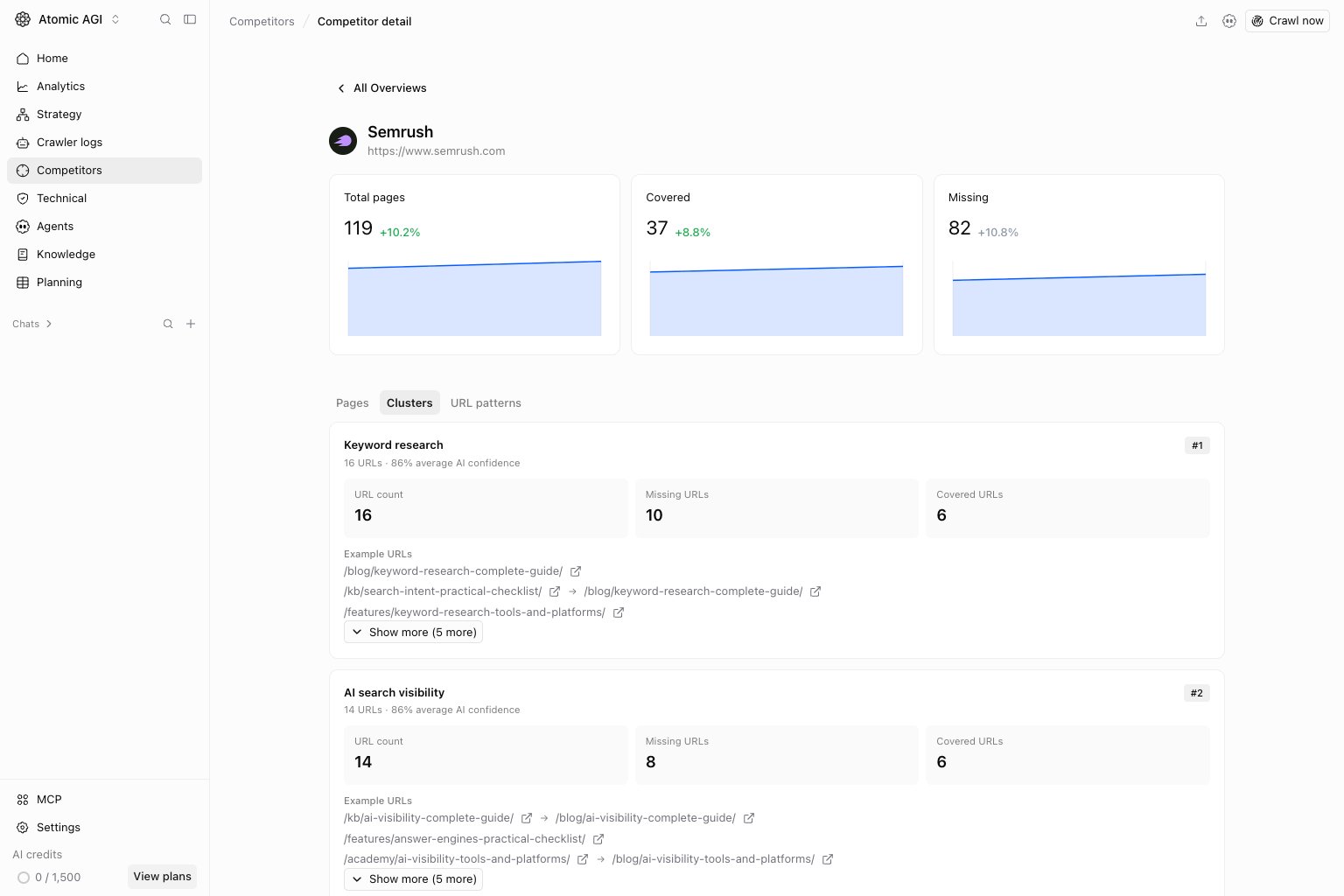Screen dimensions: 1344x896
Task: Click the #2 badge on AI search visibility
Action: [1197, 693]
